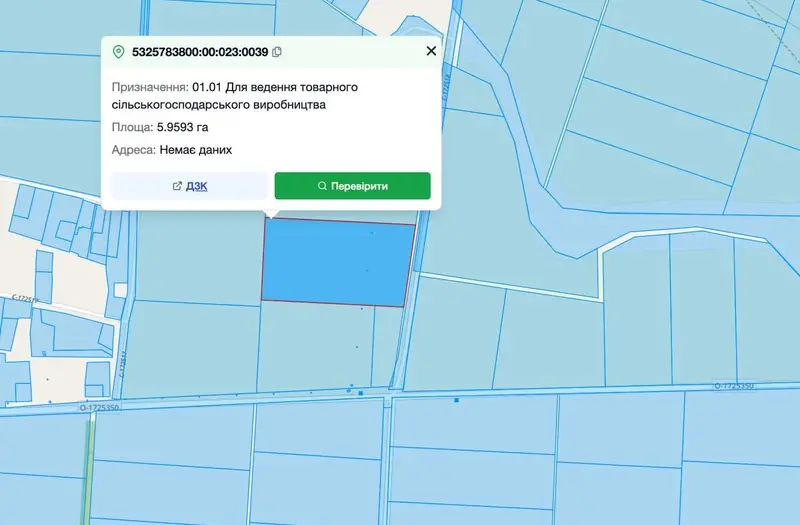800x525 pixels.
Task: Select the green strip parcel at bottom-left
Action: point(89,469)
